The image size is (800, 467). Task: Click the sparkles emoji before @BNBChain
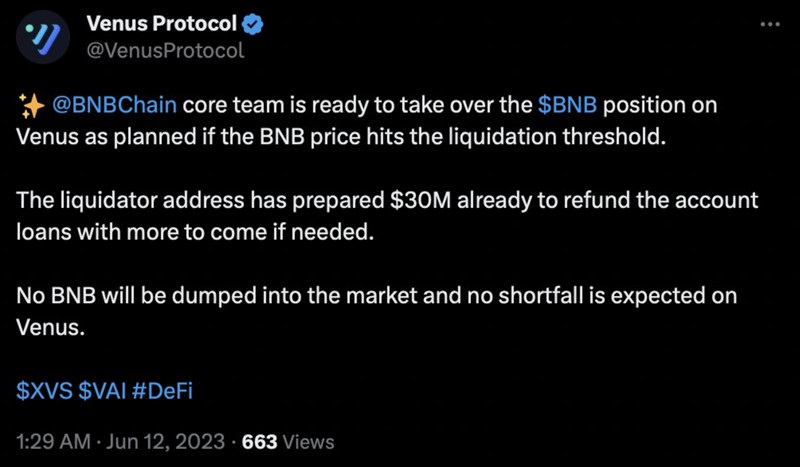tap(31, 106)
